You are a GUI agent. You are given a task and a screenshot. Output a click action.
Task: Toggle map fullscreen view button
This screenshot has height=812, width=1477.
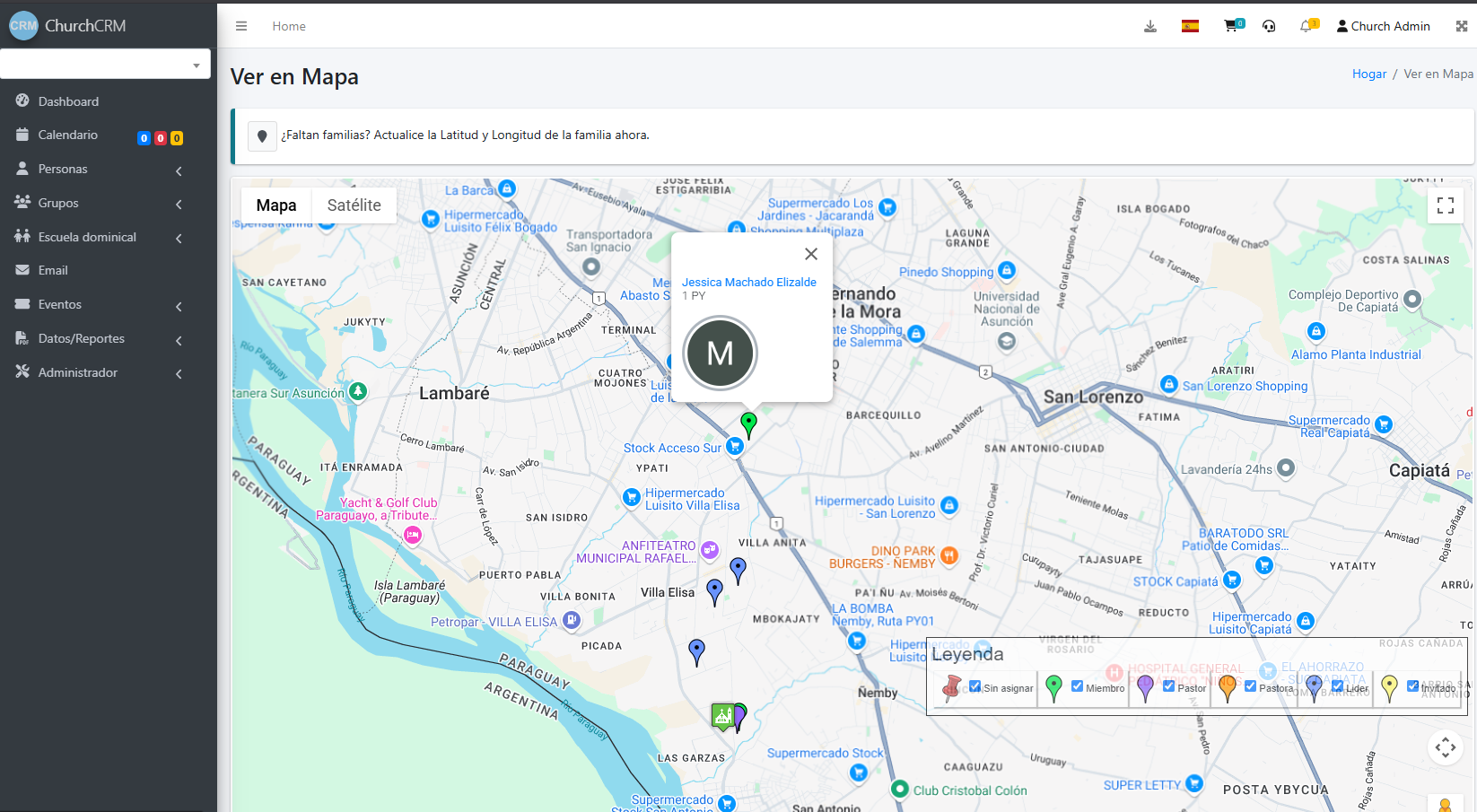pos(1446,205)
